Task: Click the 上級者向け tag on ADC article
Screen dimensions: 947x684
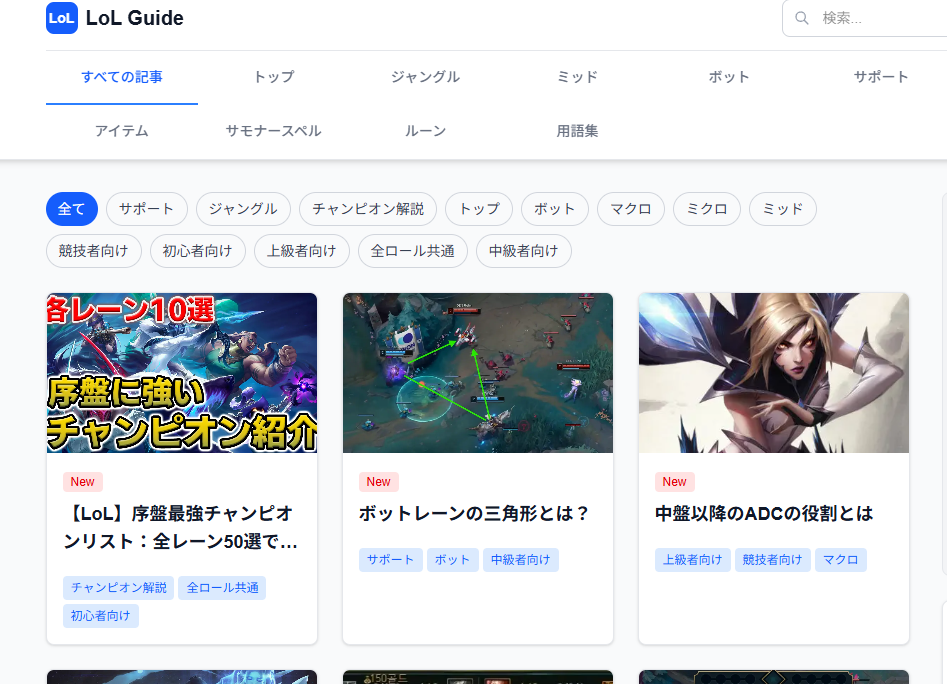Action: [693, 560]
